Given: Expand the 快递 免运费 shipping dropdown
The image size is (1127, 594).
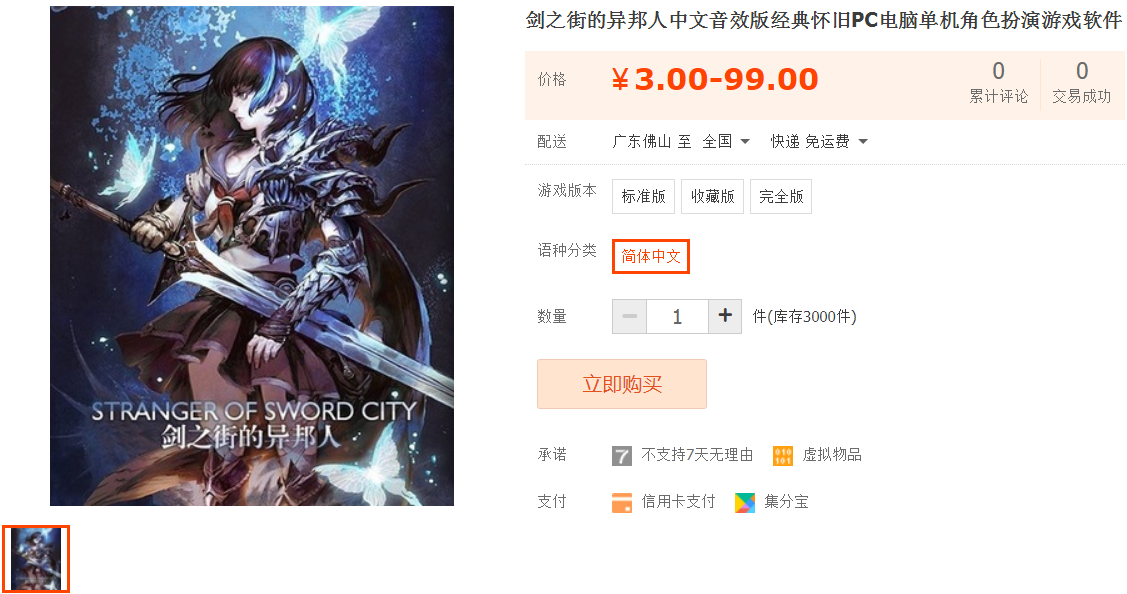Looking at the screenshot, I should pos(819,142).
